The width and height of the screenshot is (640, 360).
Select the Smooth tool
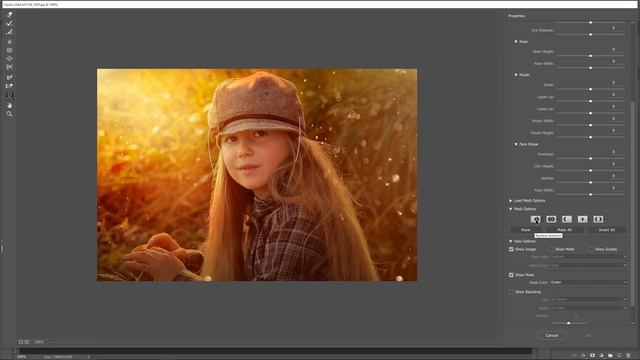(x=9, y=32)
